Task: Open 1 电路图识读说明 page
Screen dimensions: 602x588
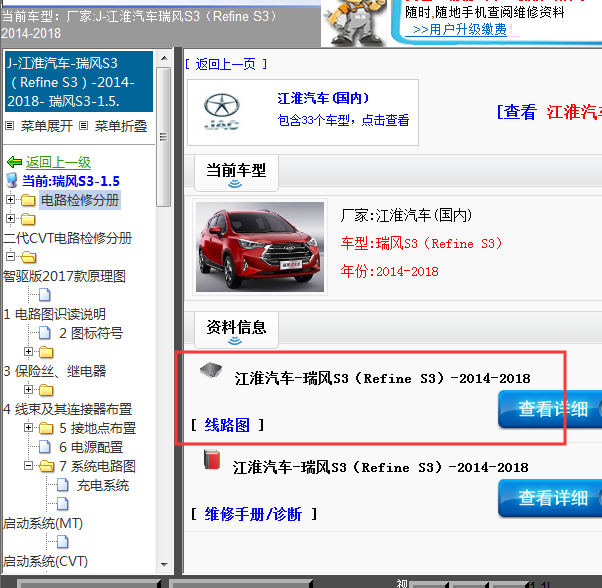Action: pos(55,314)
